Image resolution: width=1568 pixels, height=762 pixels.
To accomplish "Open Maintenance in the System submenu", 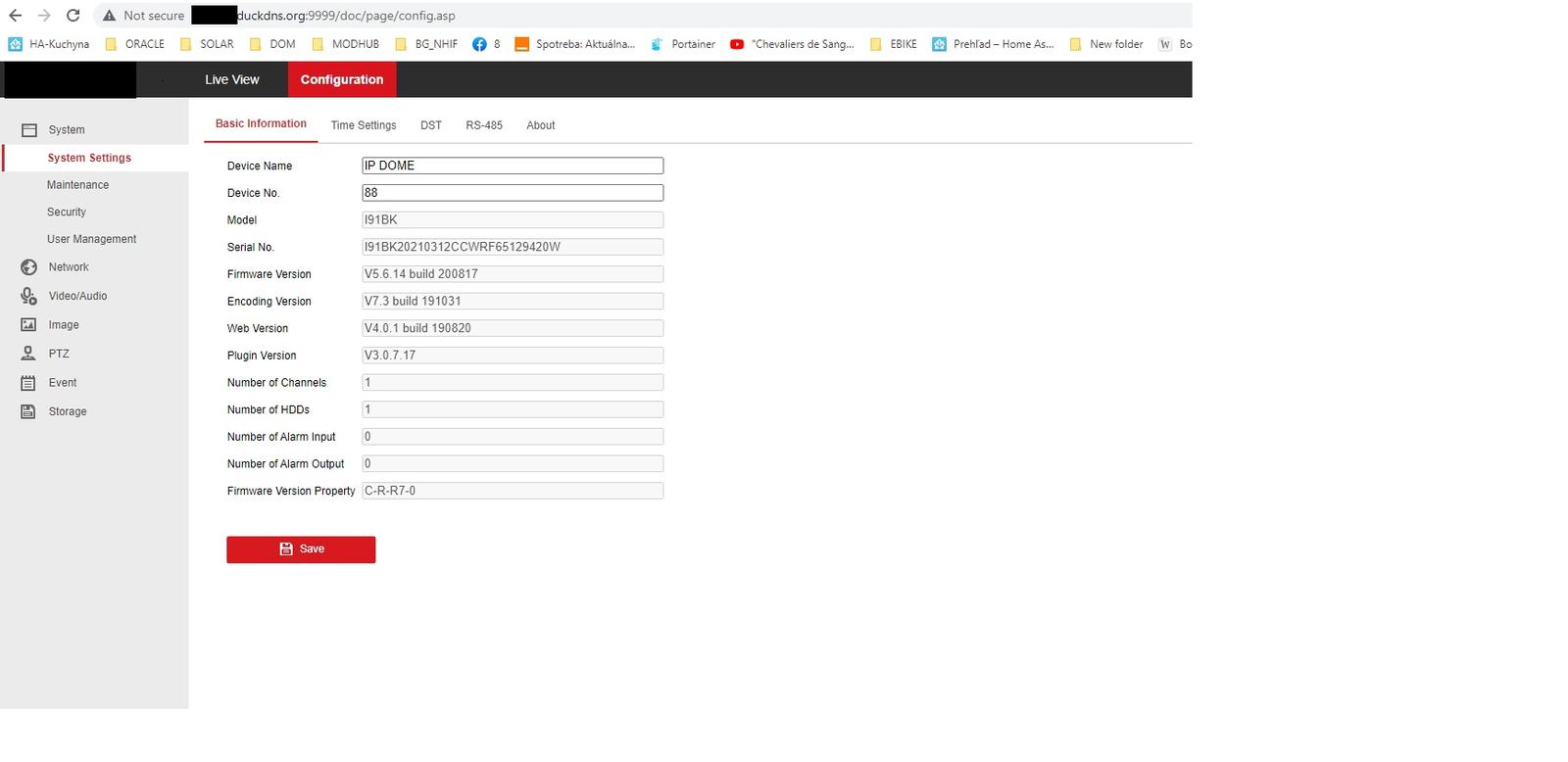I will click(77, 185).
